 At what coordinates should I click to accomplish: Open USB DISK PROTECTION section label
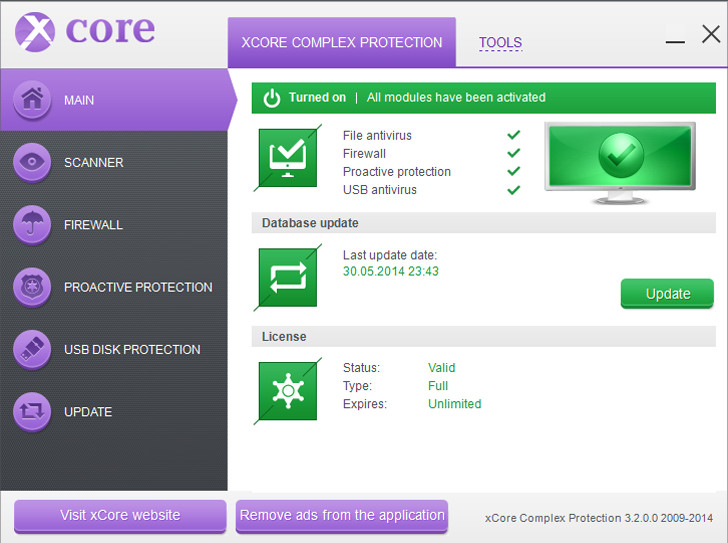[132, 349]
